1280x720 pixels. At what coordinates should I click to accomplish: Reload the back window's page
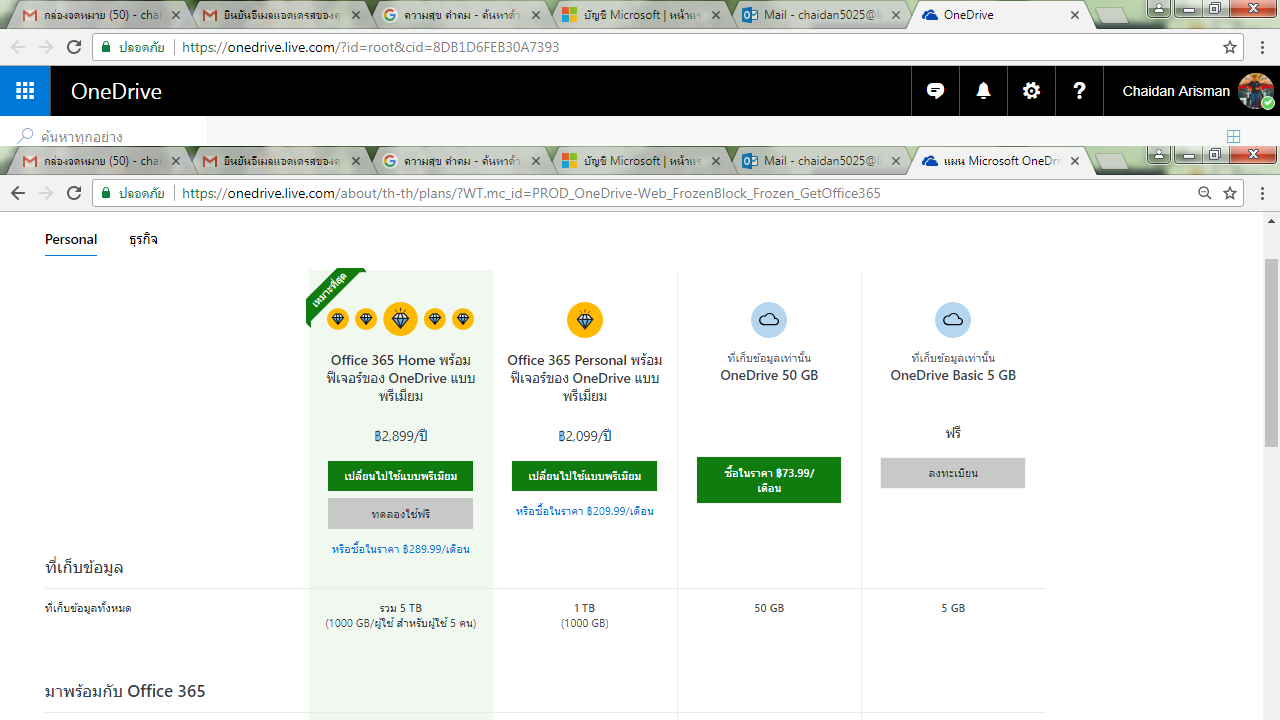tap(74, 47)
